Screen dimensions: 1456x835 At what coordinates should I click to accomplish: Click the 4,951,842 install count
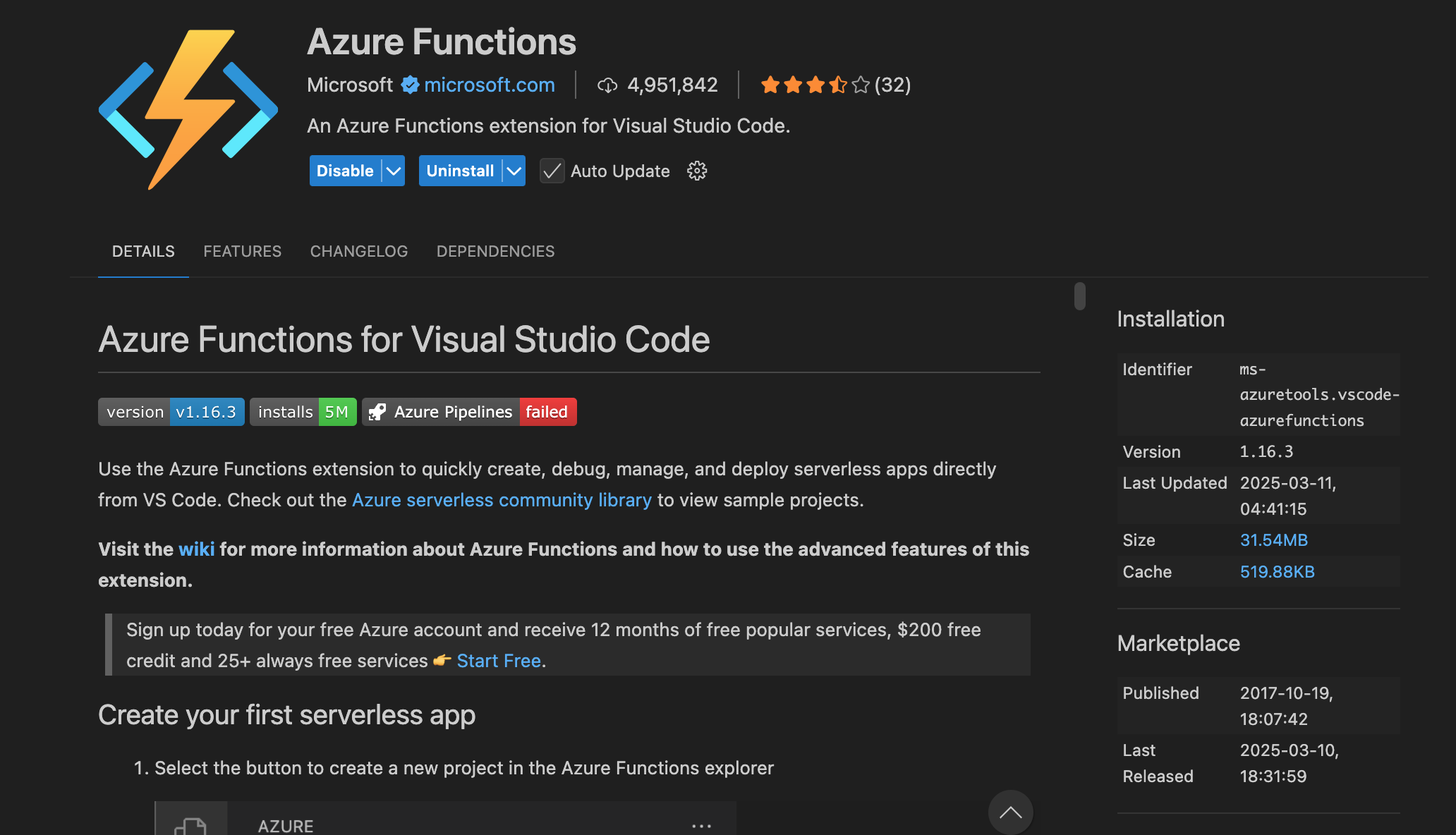tap(672, 85)
